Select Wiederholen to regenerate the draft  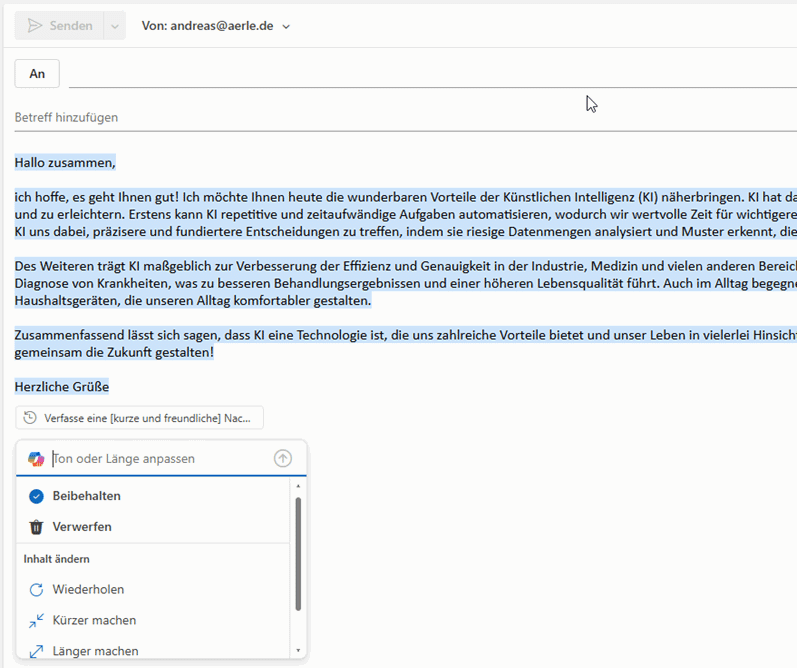[x=88, y=590]
